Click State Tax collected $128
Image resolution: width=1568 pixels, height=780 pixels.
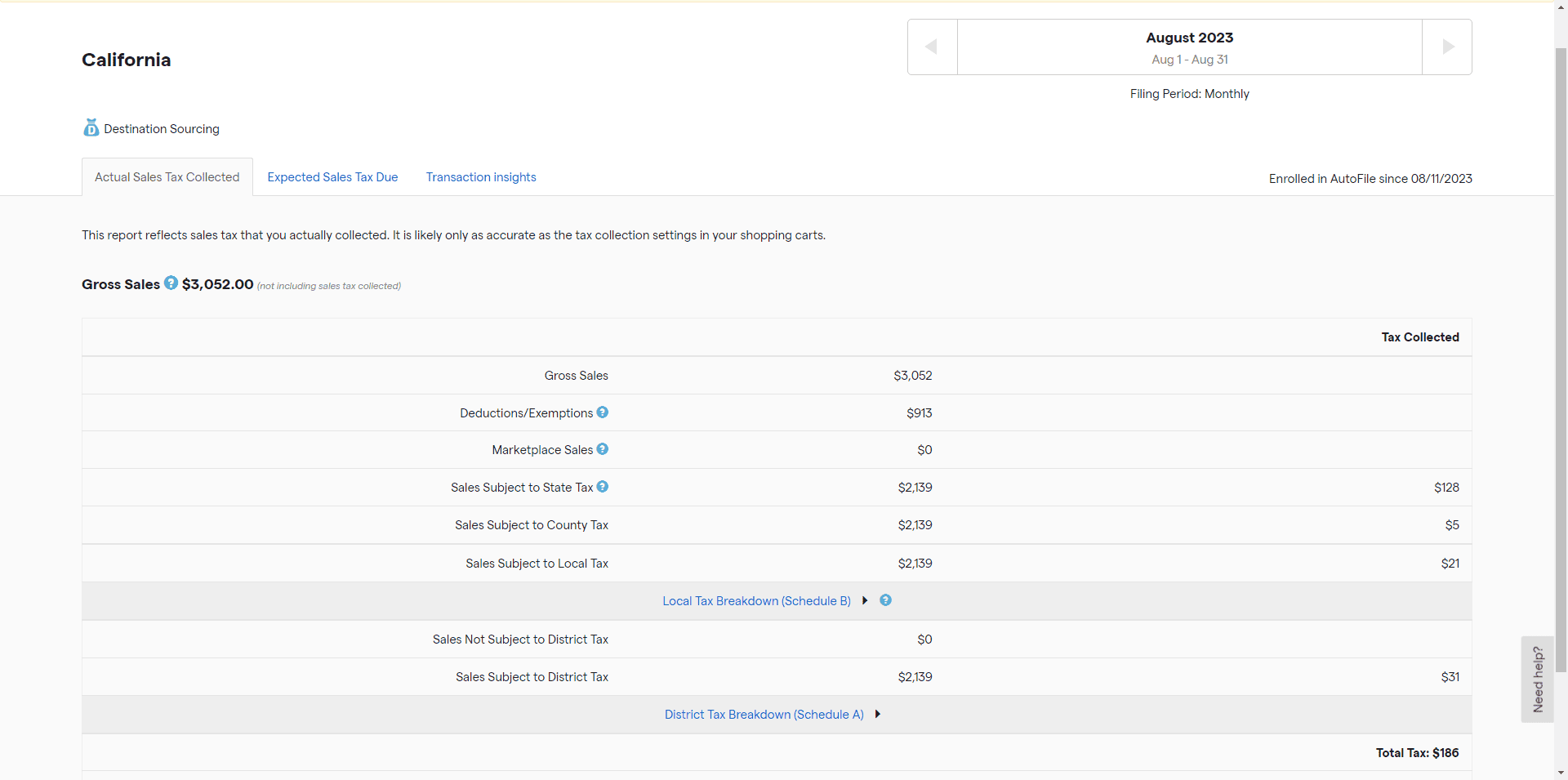[1446, 488]
